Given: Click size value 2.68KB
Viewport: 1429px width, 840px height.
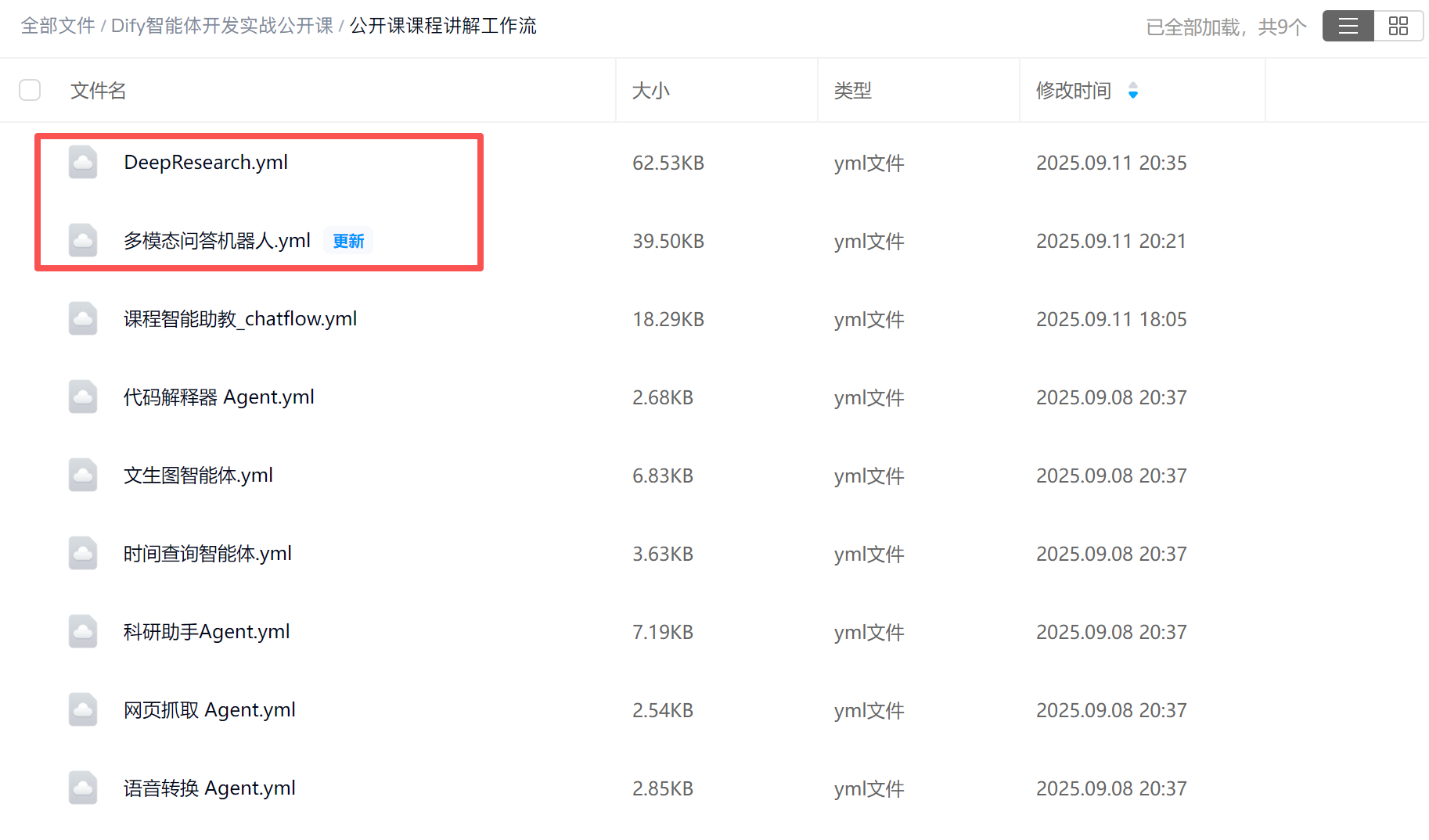Looking at the screenshot, I should click(x=663, y=397).
